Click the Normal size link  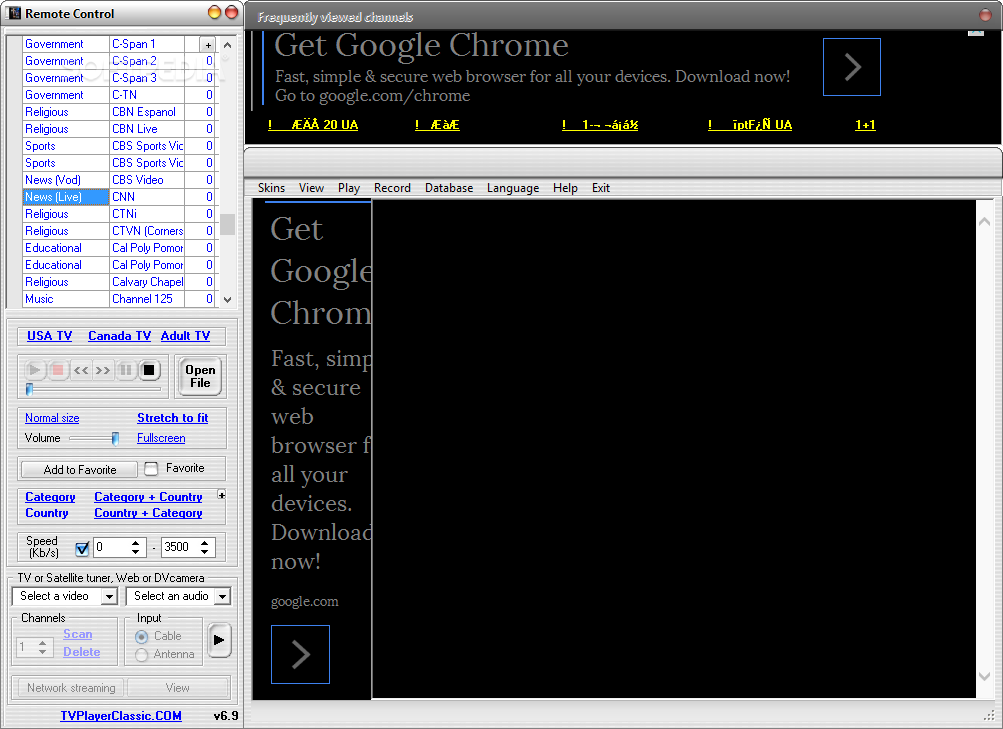52,418
